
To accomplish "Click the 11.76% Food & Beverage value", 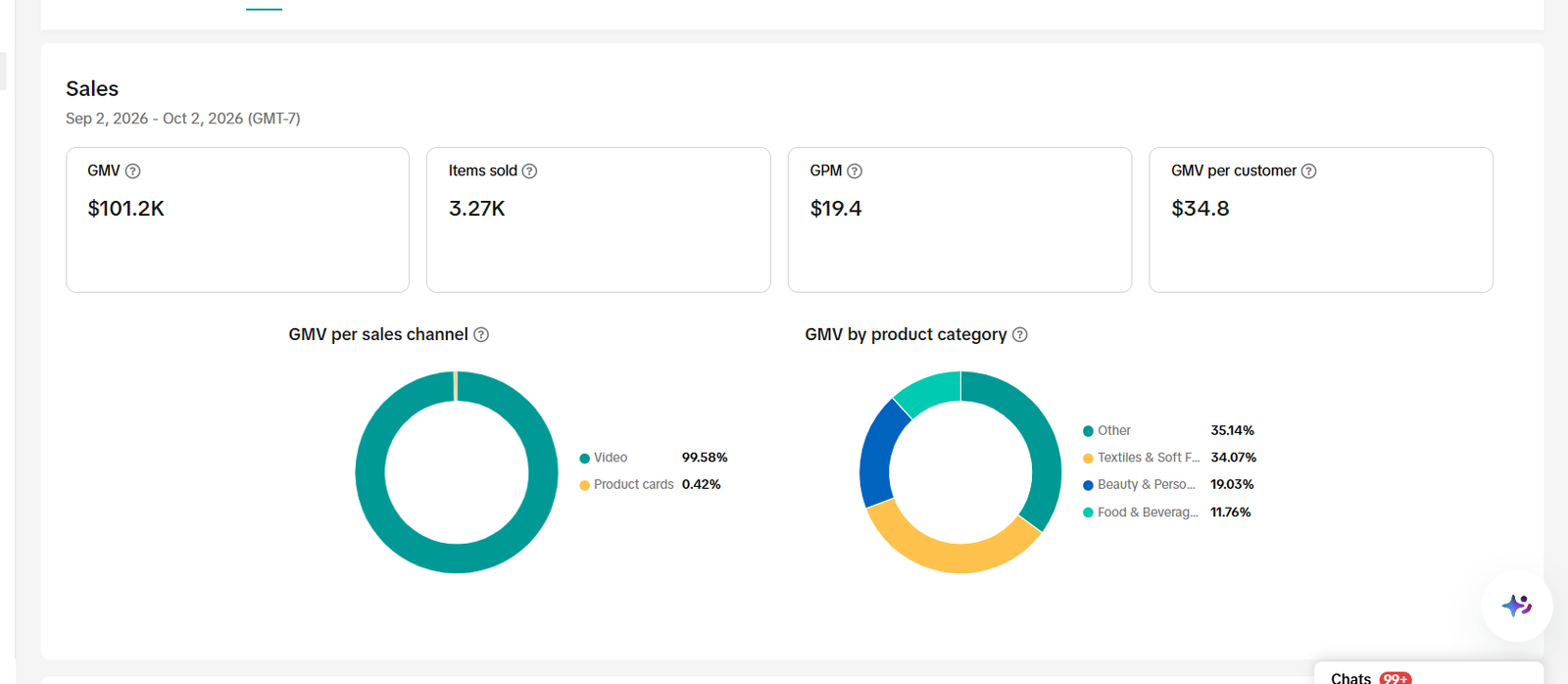I will 1231,512.
